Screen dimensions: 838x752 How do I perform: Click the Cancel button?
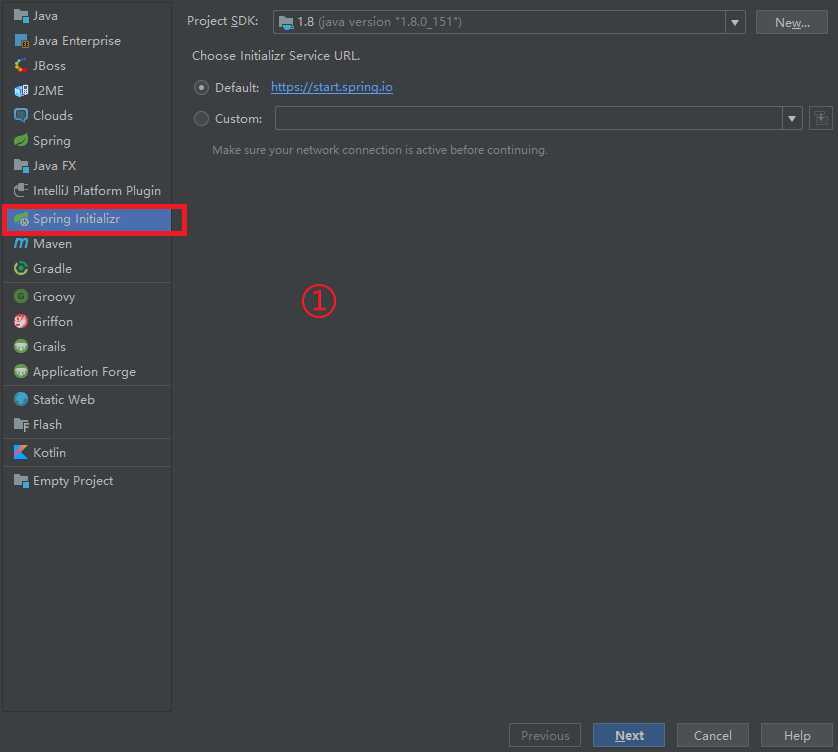712,735
